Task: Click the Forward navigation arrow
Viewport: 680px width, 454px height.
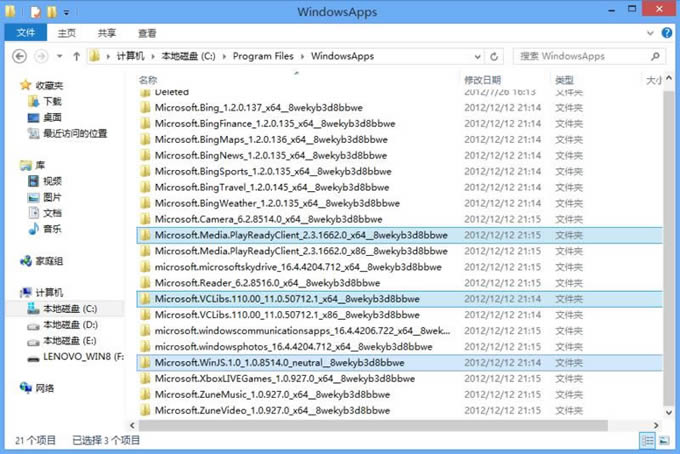Action: [41, 56]
